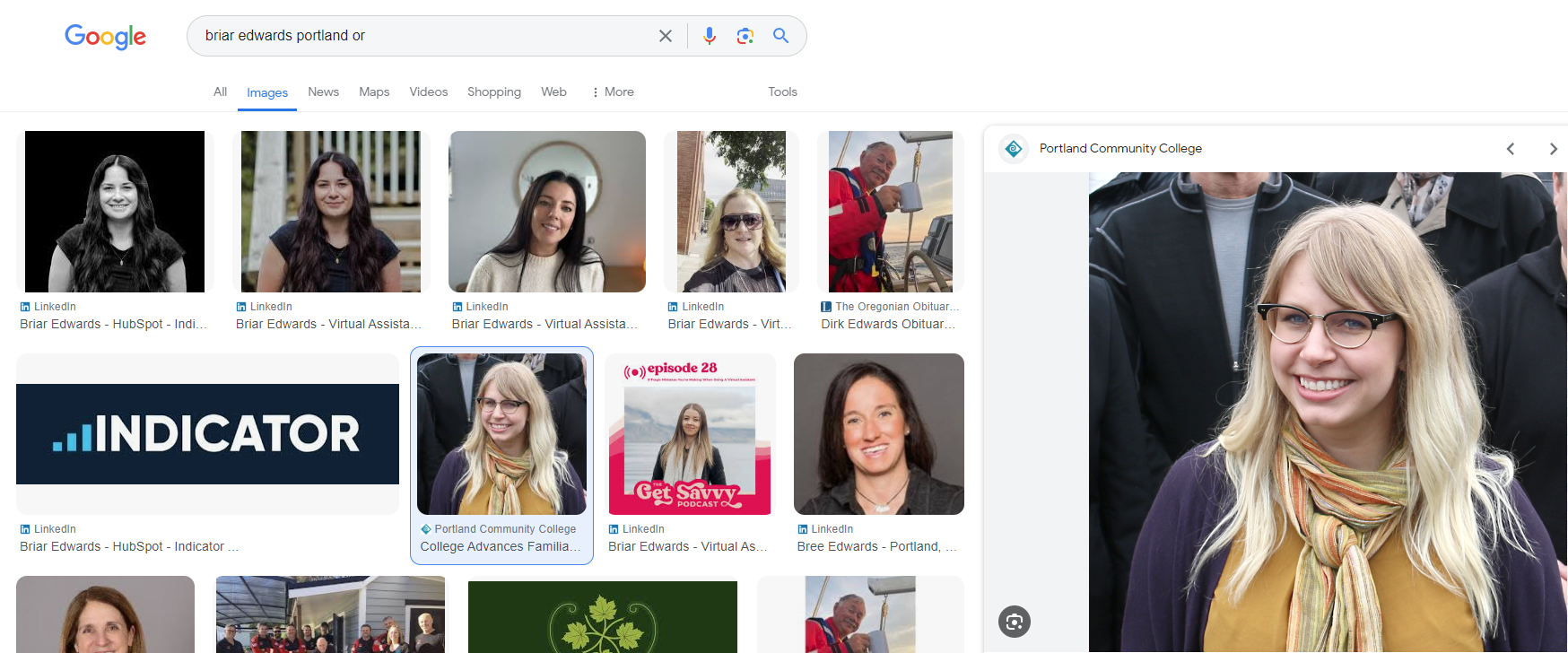The height and width of the screenshot is (653, 1568).
Task: Switch to the Maps tab
Action: tap(374, 91)
